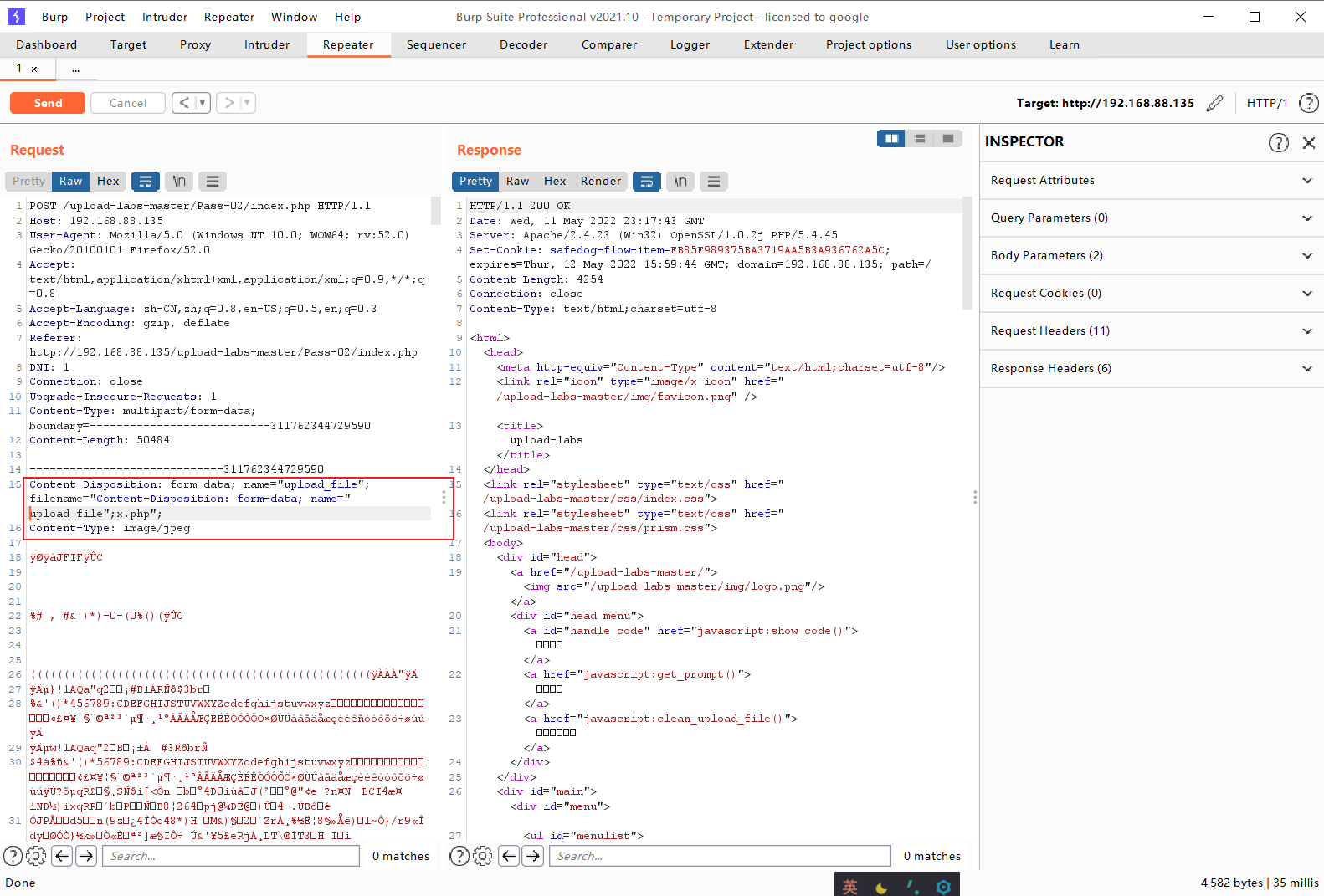This screenshot has width=1324, height=896.
Task: Expand Response Headers (6) section
Action: coord(1152,369)
